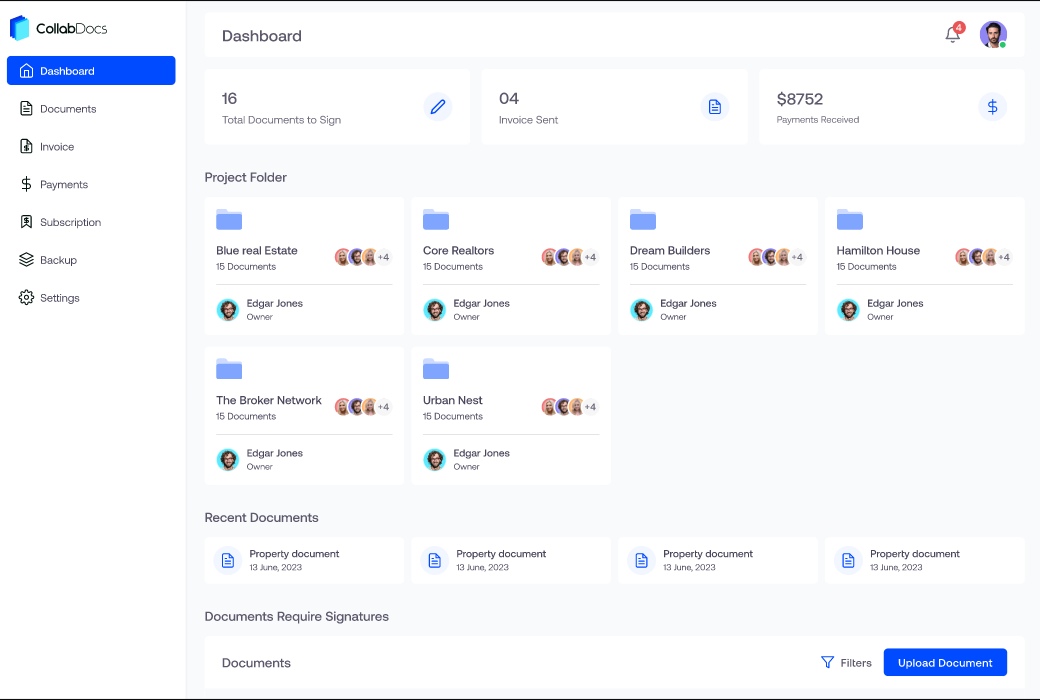Navigate to Payments section
Viewport: 1040px width, 700px height.
64,185
